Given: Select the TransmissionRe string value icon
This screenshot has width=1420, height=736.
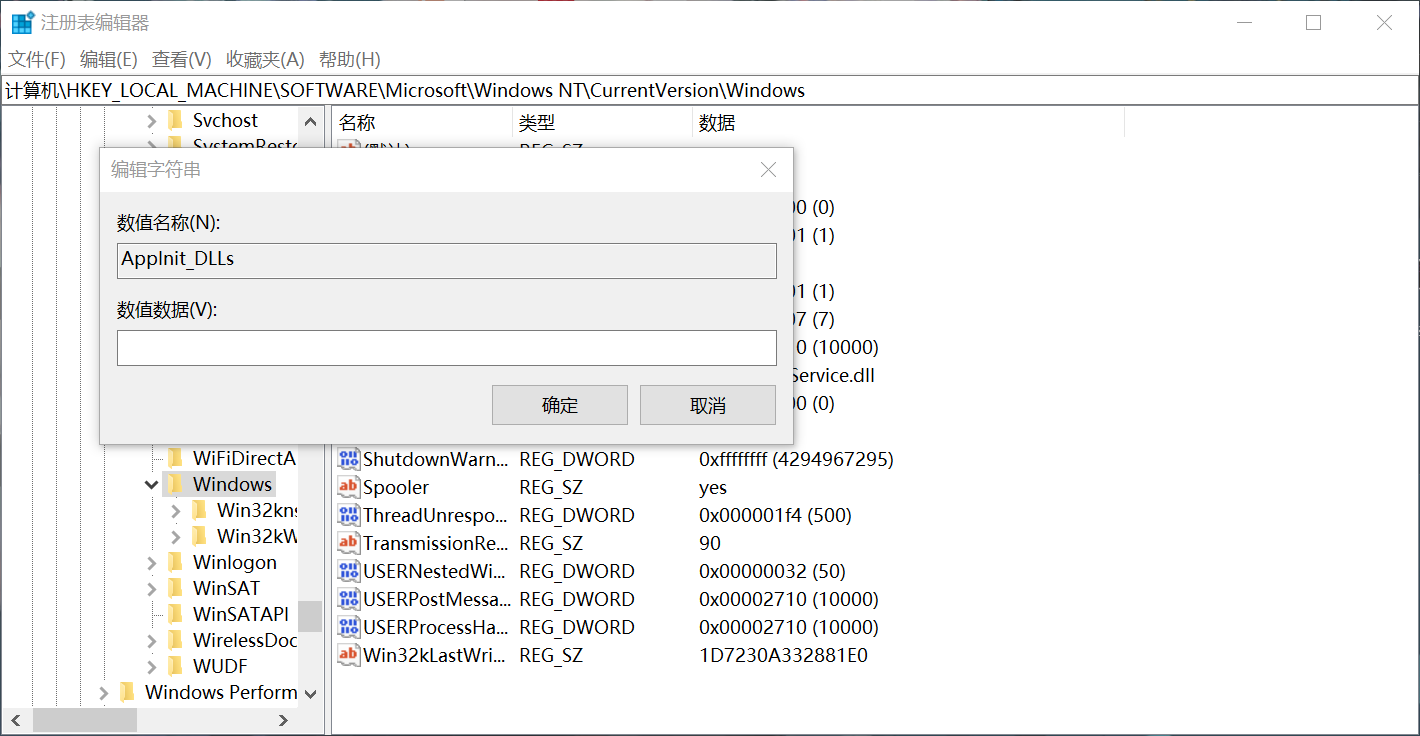Looking at the screenshot, I should pos(348,543).
